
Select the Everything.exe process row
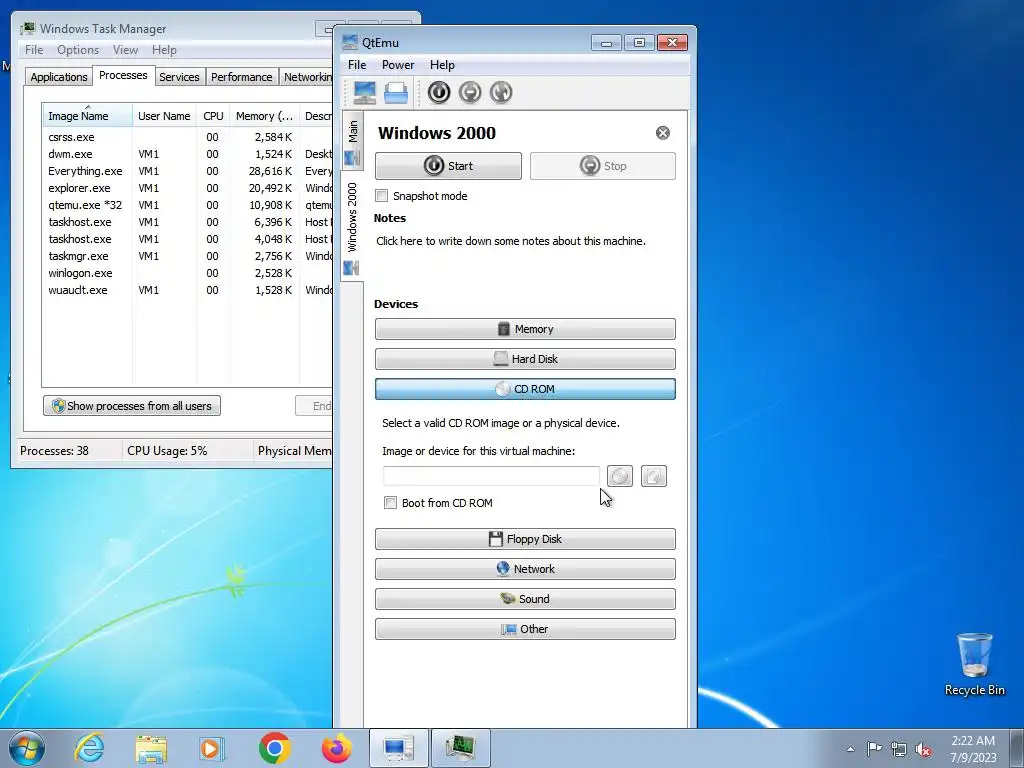pos(188,171)
